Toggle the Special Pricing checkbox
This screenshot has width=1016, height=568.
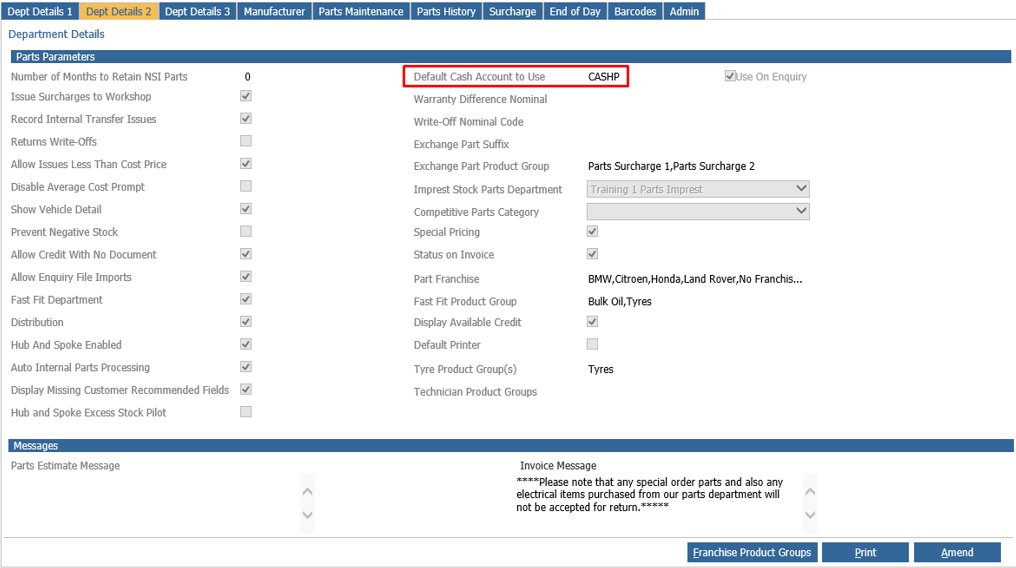click(592, 231)
